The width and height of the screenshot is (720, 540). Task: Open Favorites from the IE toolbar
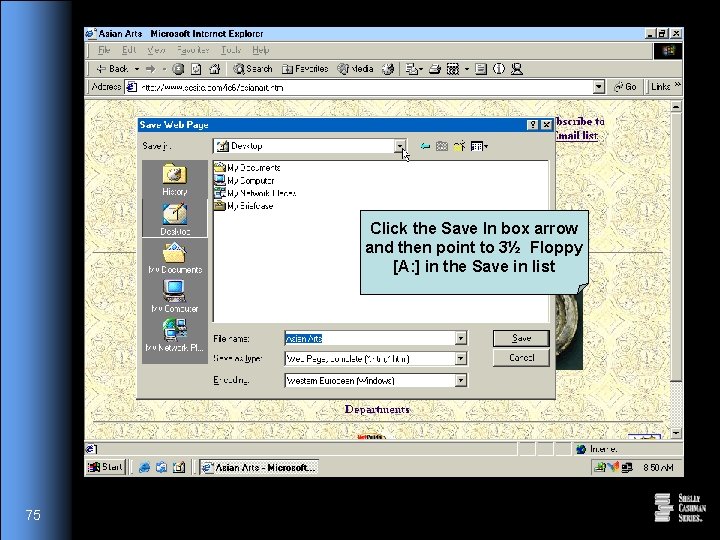coord(305,69)
